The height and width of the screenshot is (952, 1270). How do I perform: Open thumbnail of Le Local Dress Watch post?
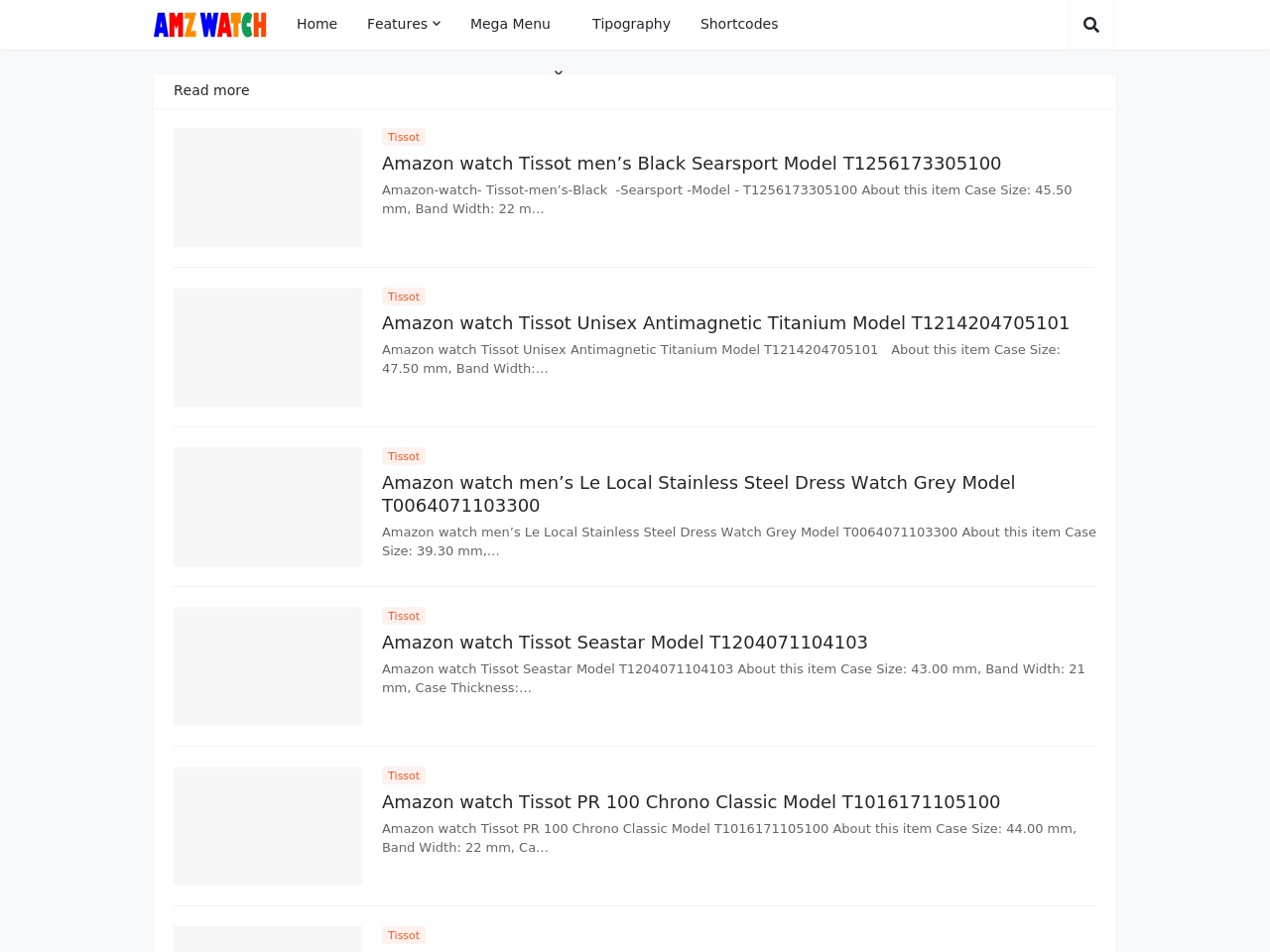[268, 507]
